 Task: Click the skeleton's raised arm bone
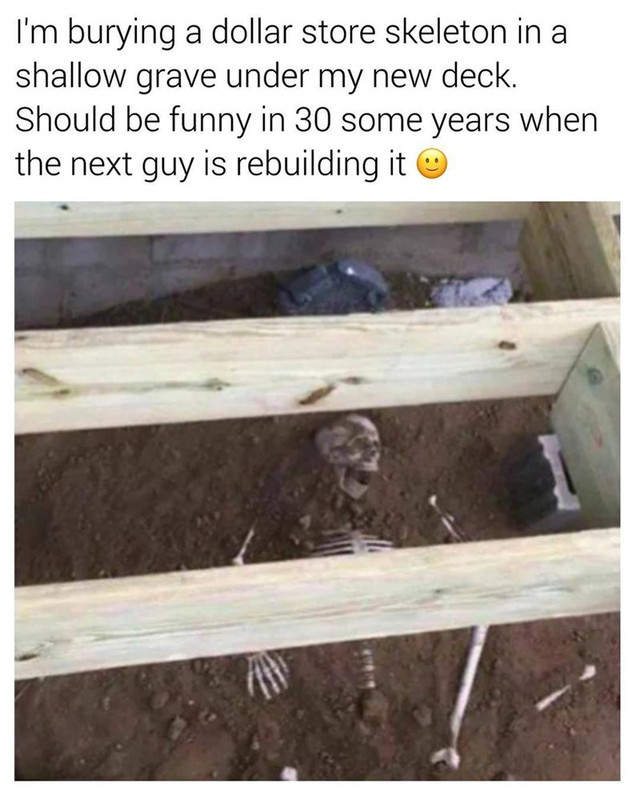point(446,517)
